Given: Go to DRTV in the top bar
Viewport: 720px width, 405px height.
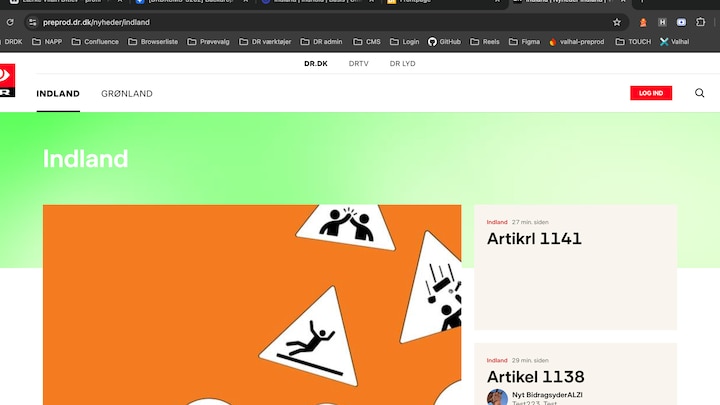Looking at the screenshot, I should click(x=358, y=63).
